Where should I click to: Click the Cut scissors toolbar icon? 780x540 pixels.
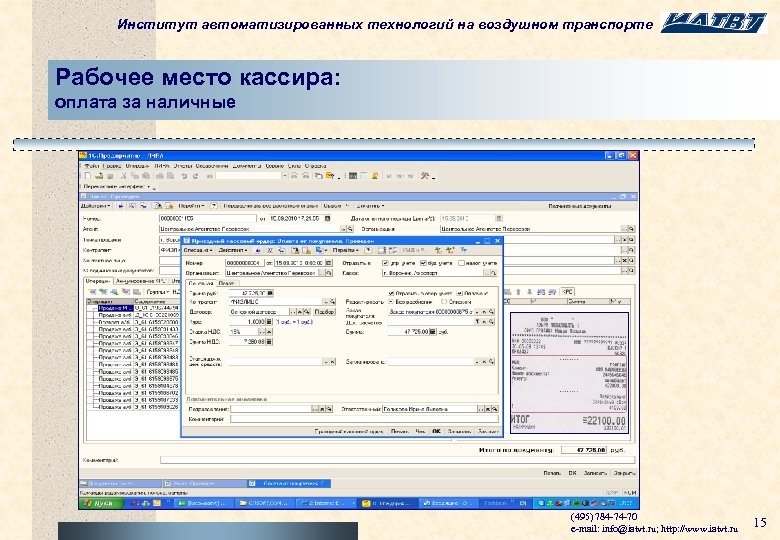(123, 176)
